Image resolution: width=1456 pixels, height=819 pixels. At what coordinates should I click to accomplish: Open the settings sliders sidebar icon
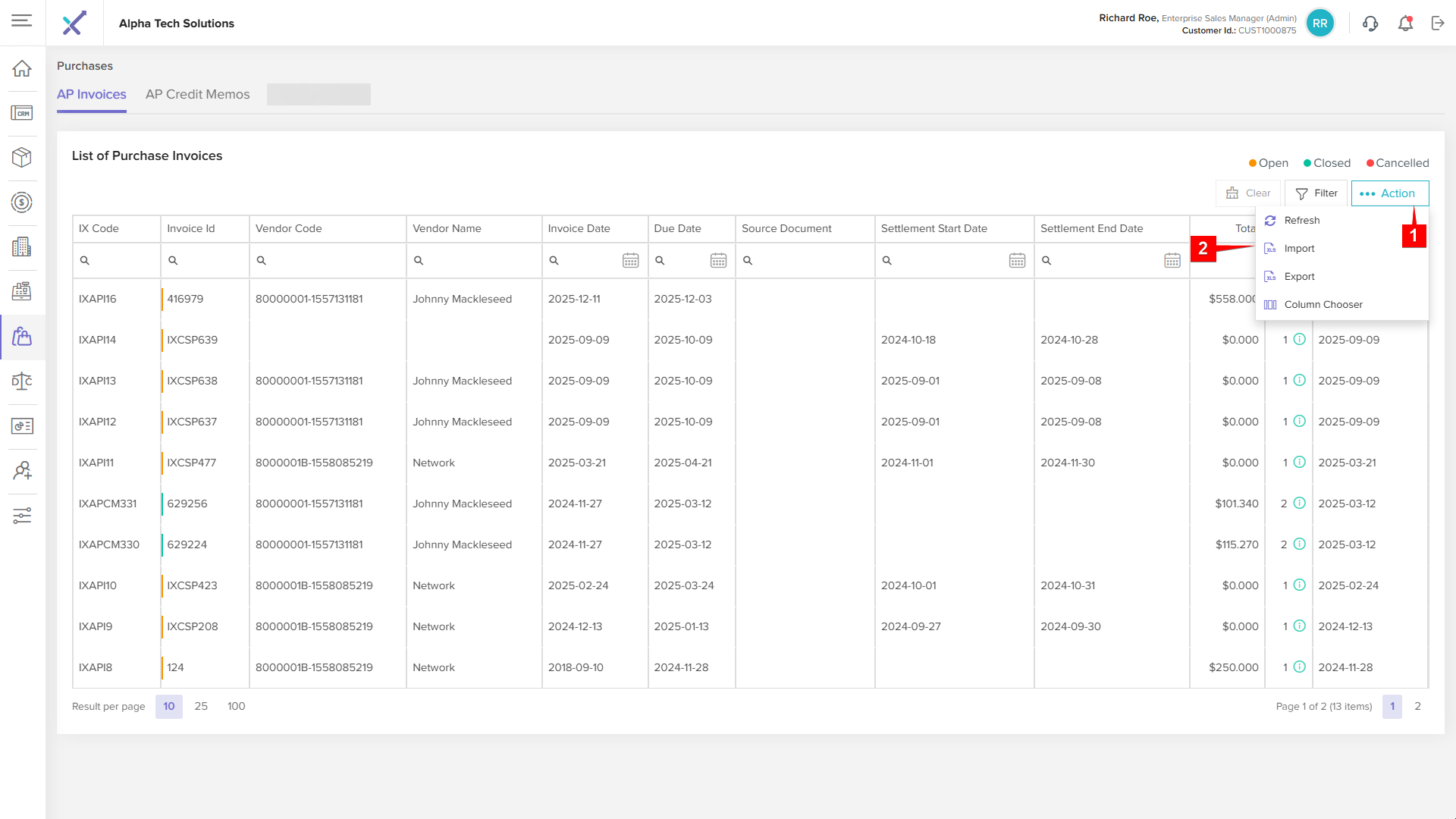tap(22, 516)
